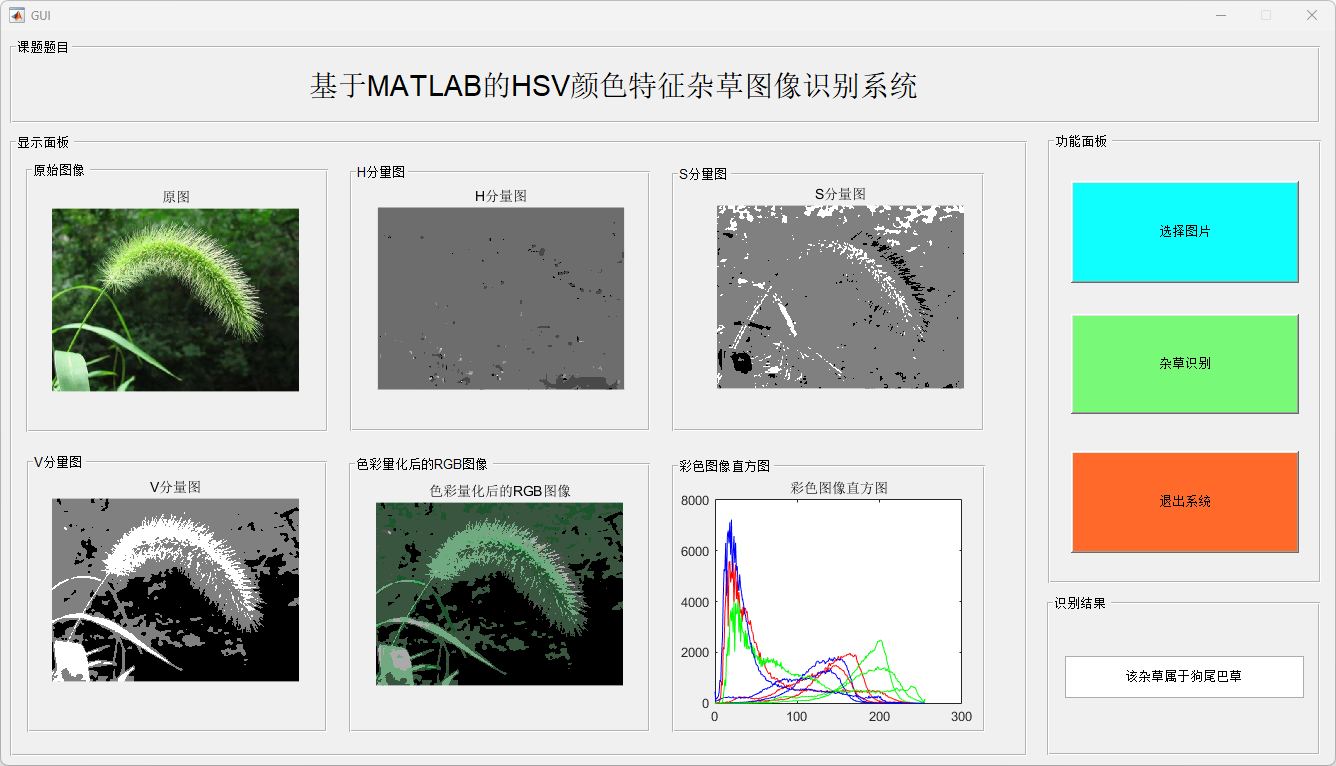Click the 基于MATLAB的HSV颜色特征杂草图像识别系统 heading
Viewport: 1336px width, 766px height.
pyautogui.click(x=613, y=86)
